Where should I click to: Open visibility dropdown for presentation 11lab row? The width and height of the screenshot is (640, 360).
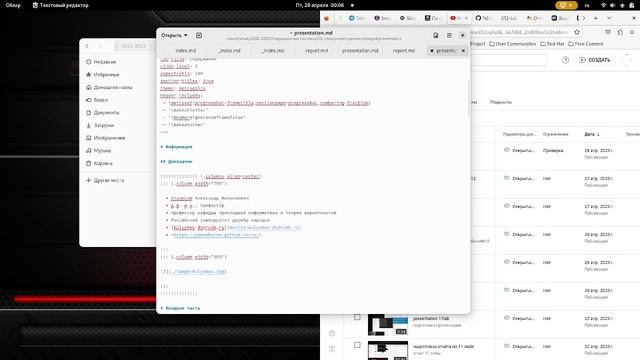523,318
